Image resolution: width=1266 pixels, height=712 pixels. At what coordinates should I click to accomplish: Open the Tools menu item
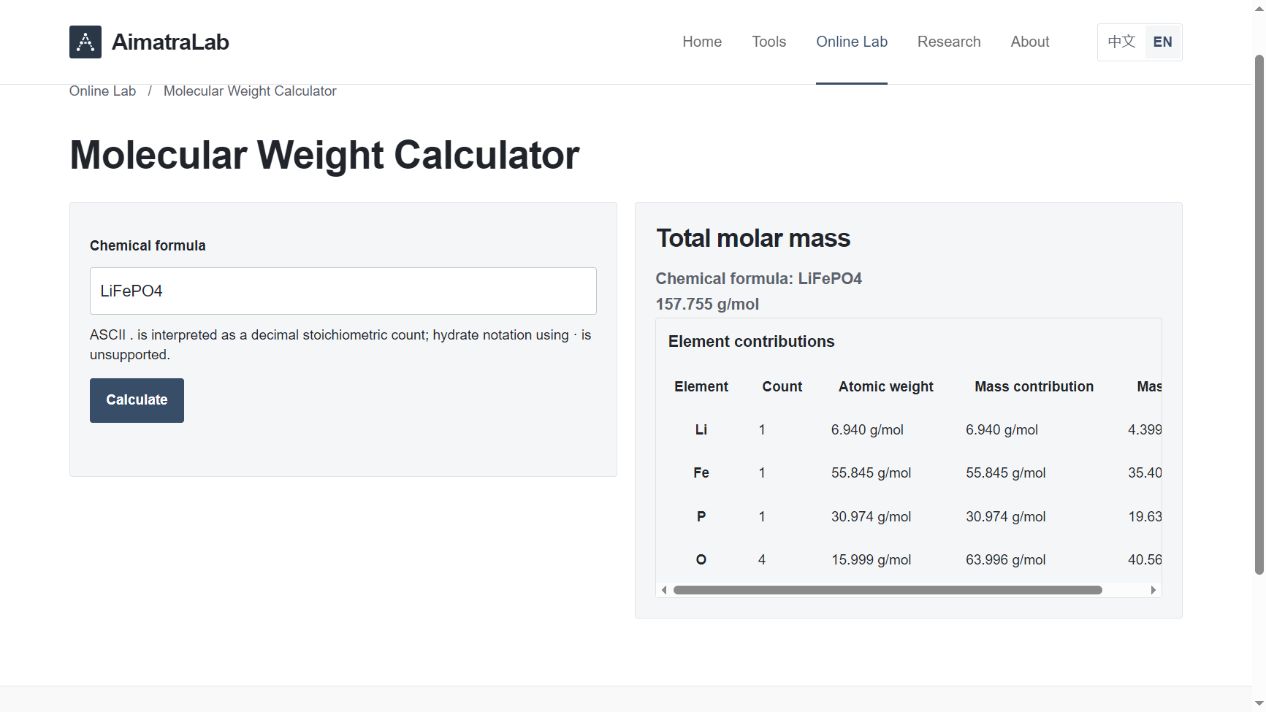769,42
